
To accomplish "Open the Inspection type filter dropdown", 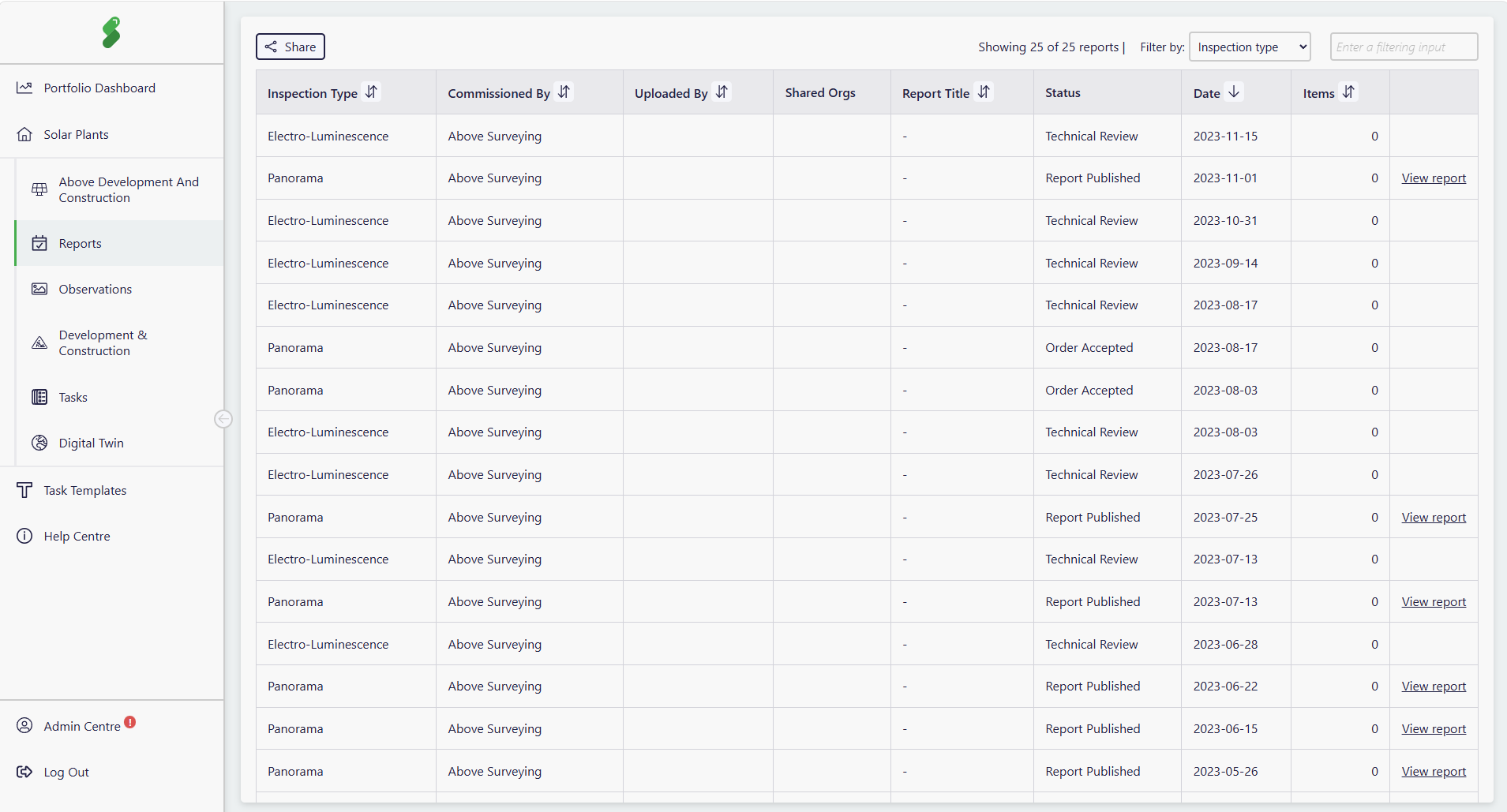I will [1250, 47].
